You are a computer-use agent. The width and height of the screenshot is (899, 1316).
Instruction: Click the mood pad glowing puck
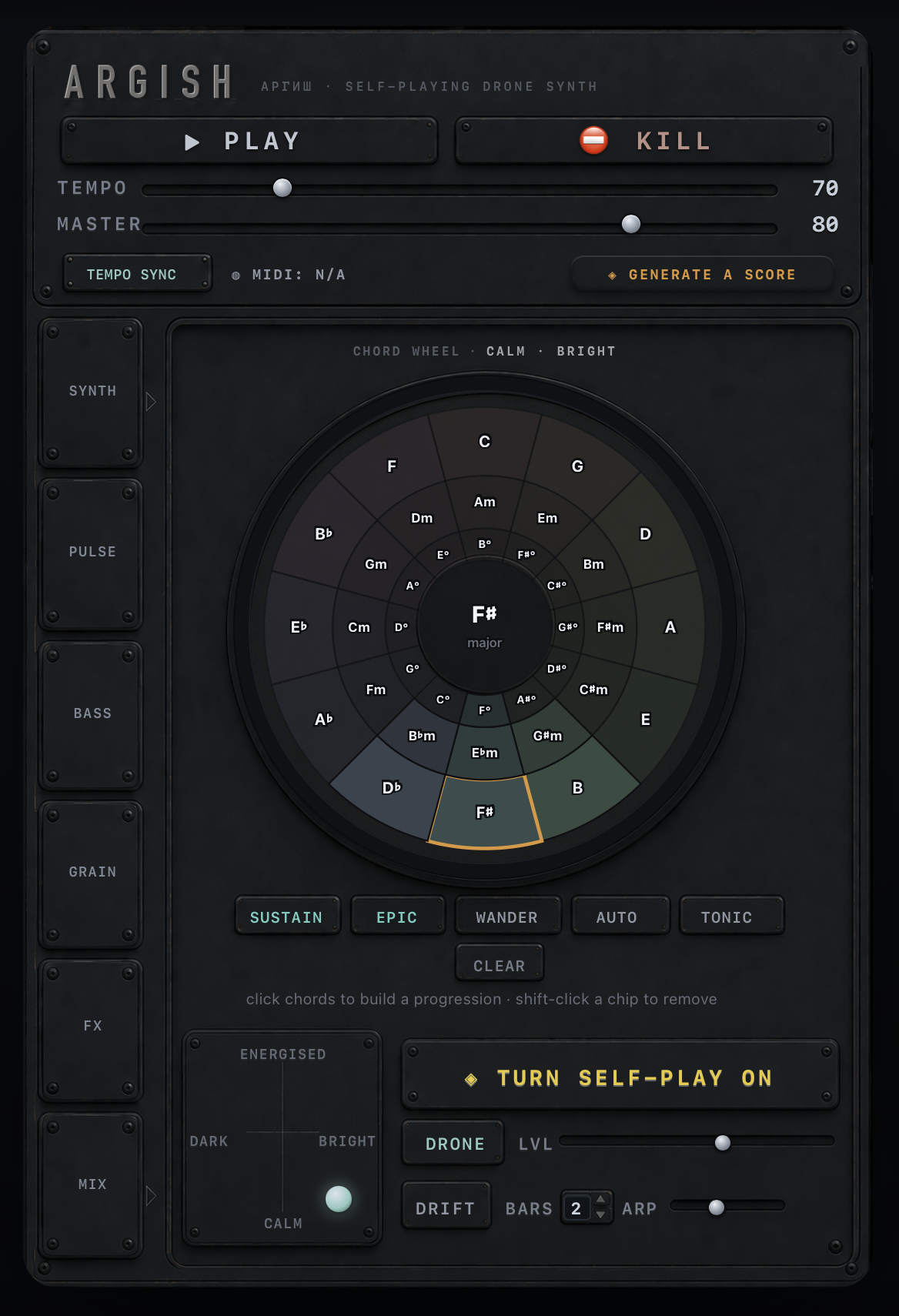pyautogui.click(x=339, y=1198)
